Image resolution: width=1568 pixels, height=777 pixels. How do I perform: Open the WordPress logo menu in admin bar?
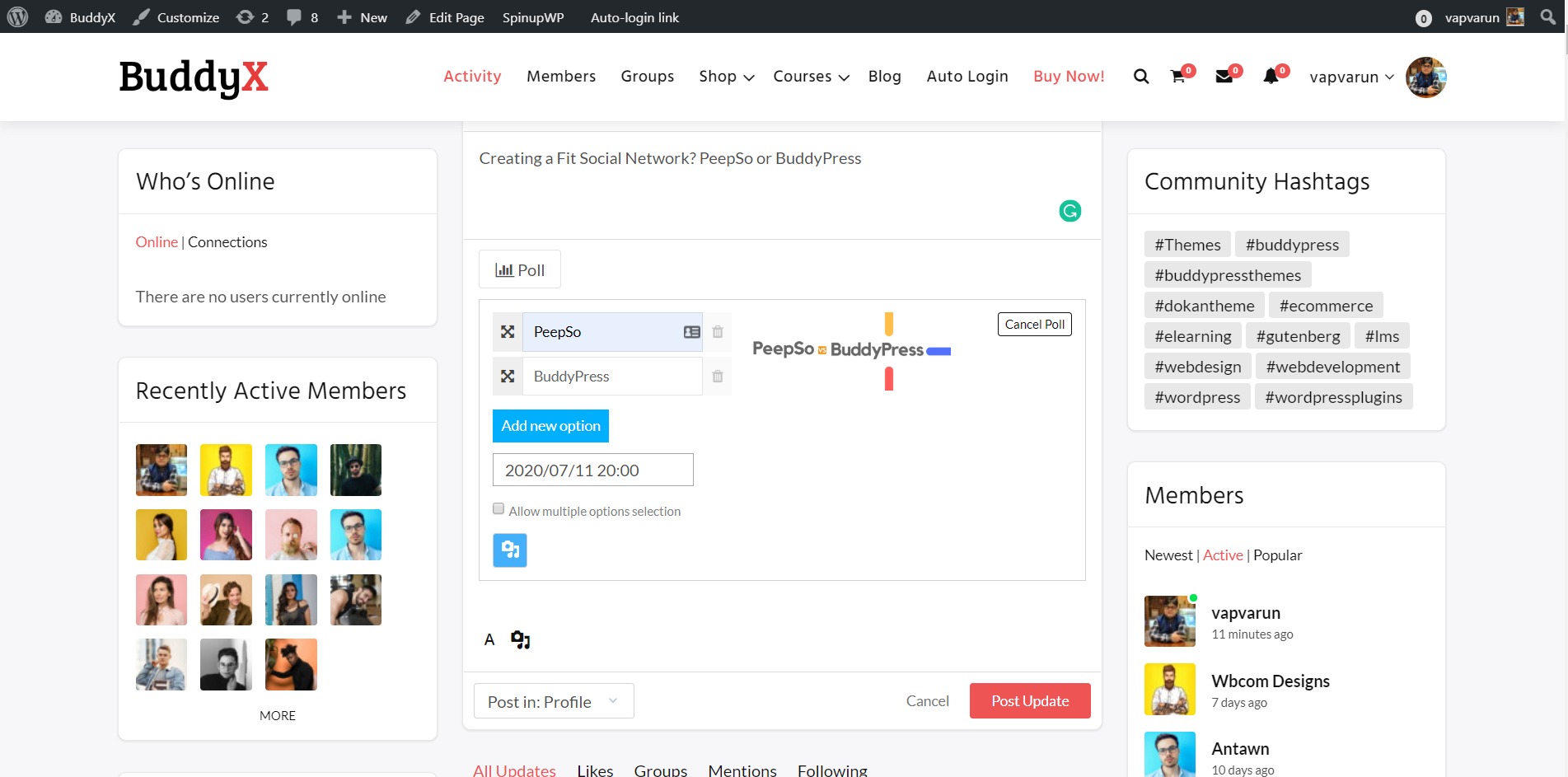point(17,16)
